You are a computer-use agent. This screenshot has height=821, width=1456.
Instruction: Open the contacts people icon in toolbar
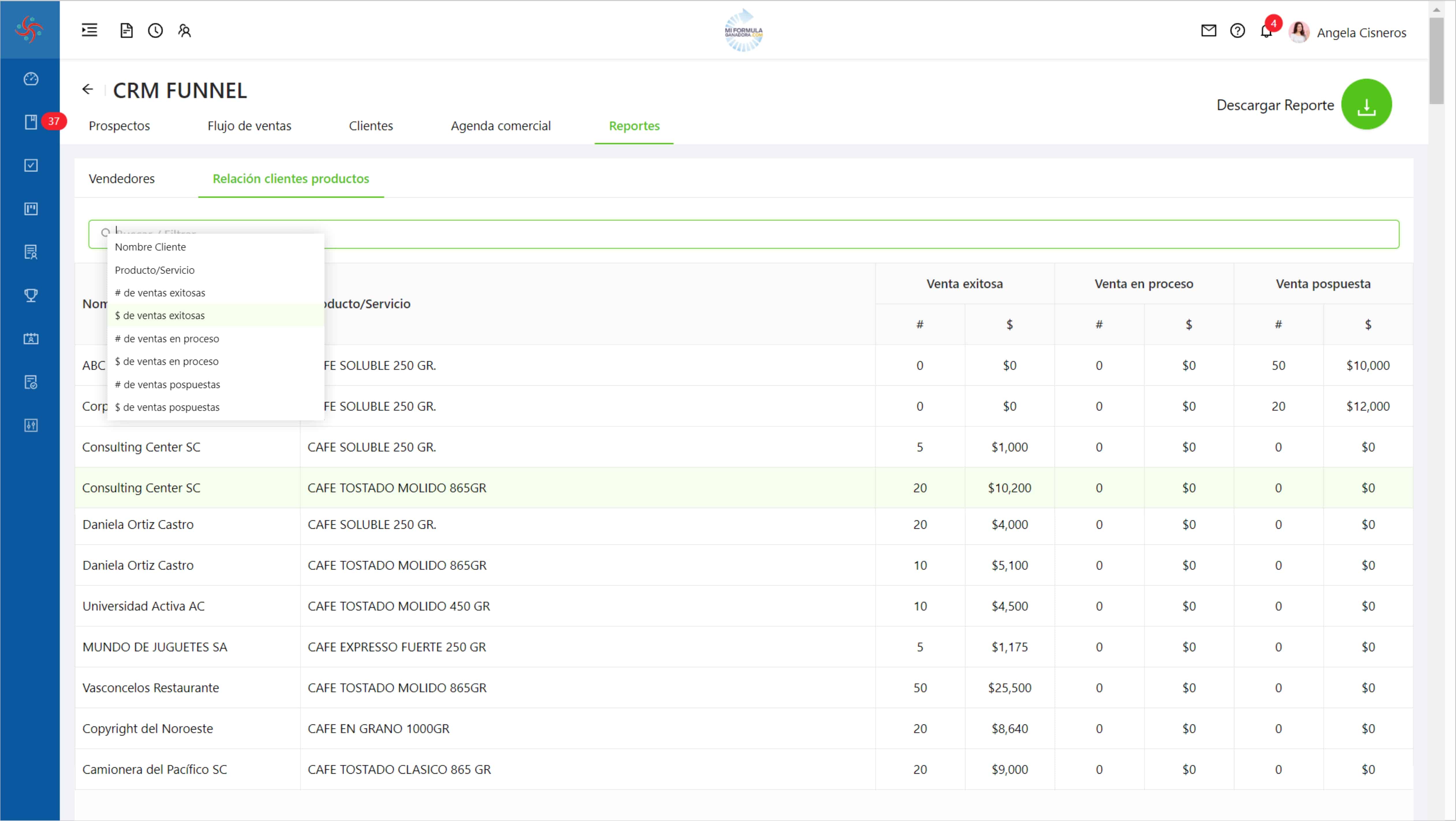184,30
